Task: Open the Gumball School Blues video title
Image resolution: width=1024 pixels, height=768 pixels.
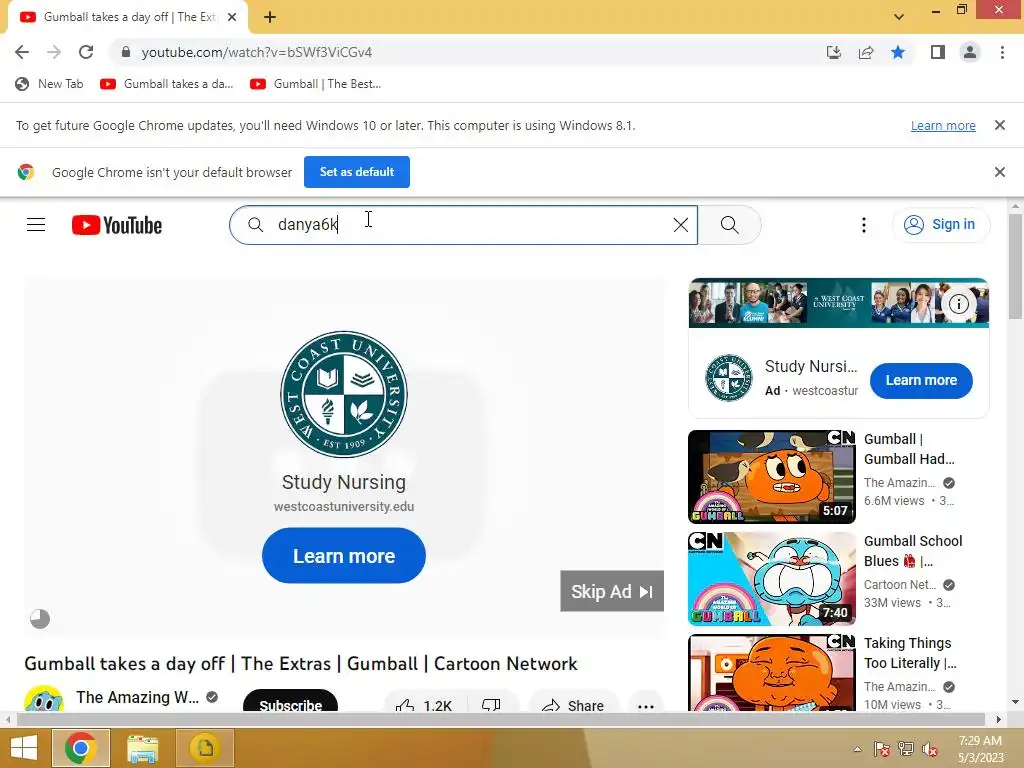Action: pyautogui.click(x=913, y=551)
